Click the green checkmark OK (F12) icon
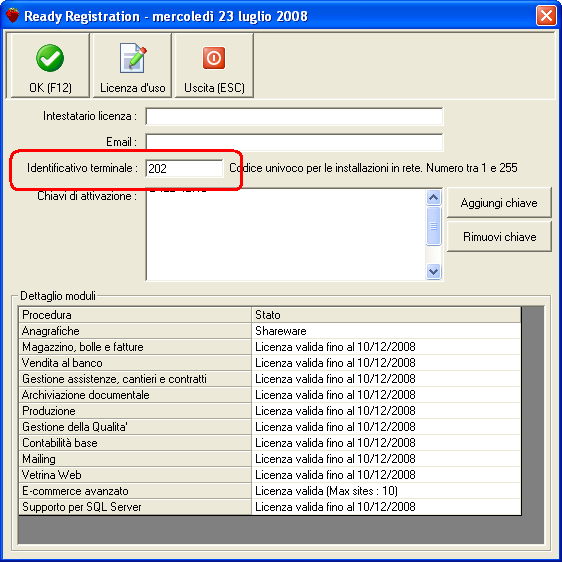The width and height of the screenshot is (562, 562). tap(50, 58)
